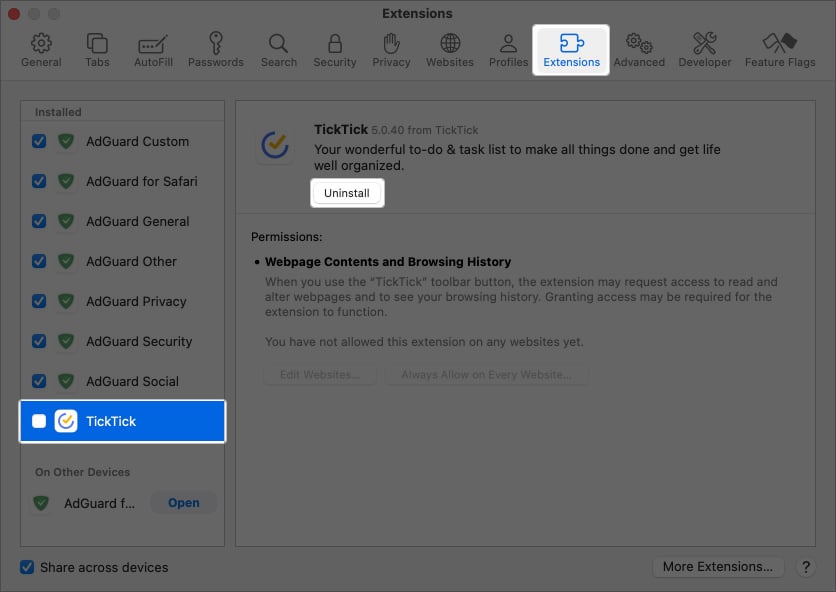Click the Edit Websites button

coord(320,375)
